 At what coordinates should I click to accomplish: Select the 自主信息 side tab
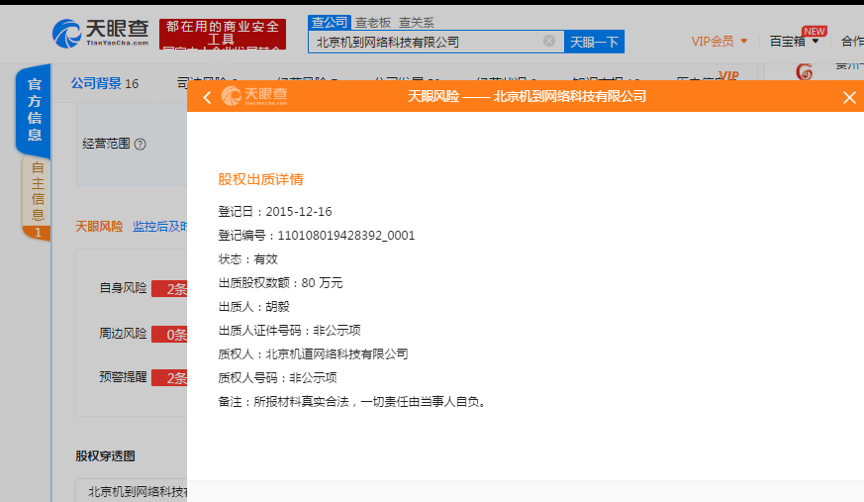37,197
